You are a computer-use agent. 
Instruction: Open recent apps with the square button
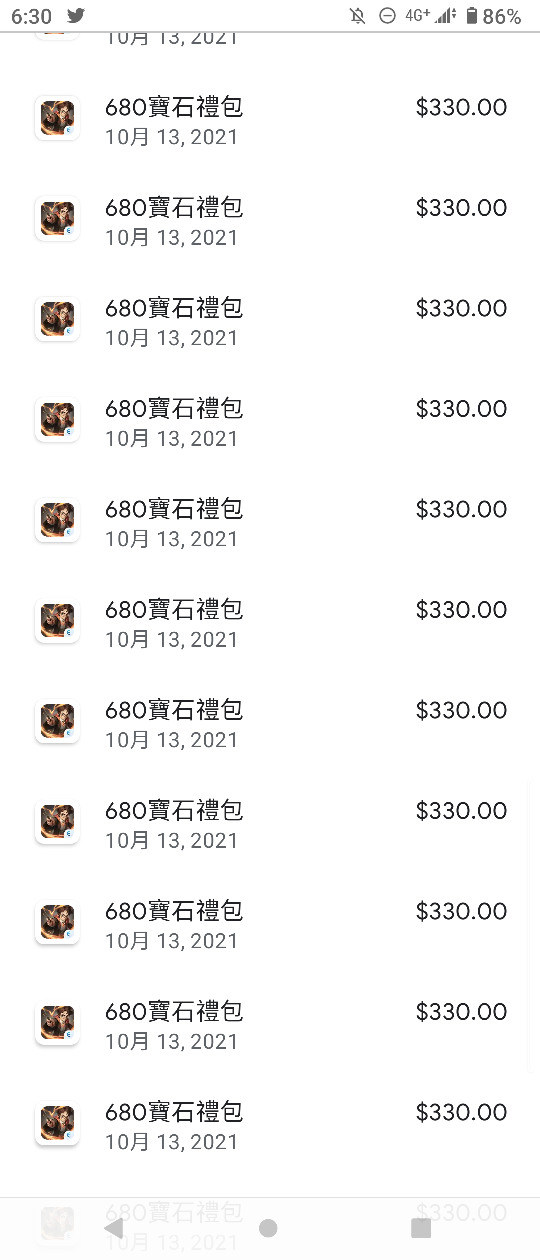point(421,1228)
